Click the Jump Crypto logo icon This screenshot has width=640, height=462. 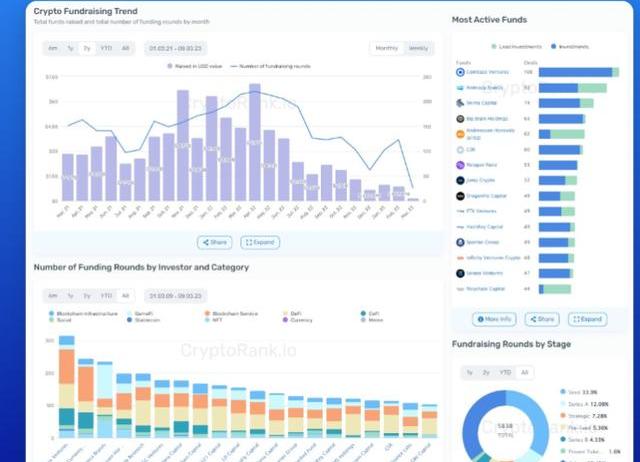[460, 181]
